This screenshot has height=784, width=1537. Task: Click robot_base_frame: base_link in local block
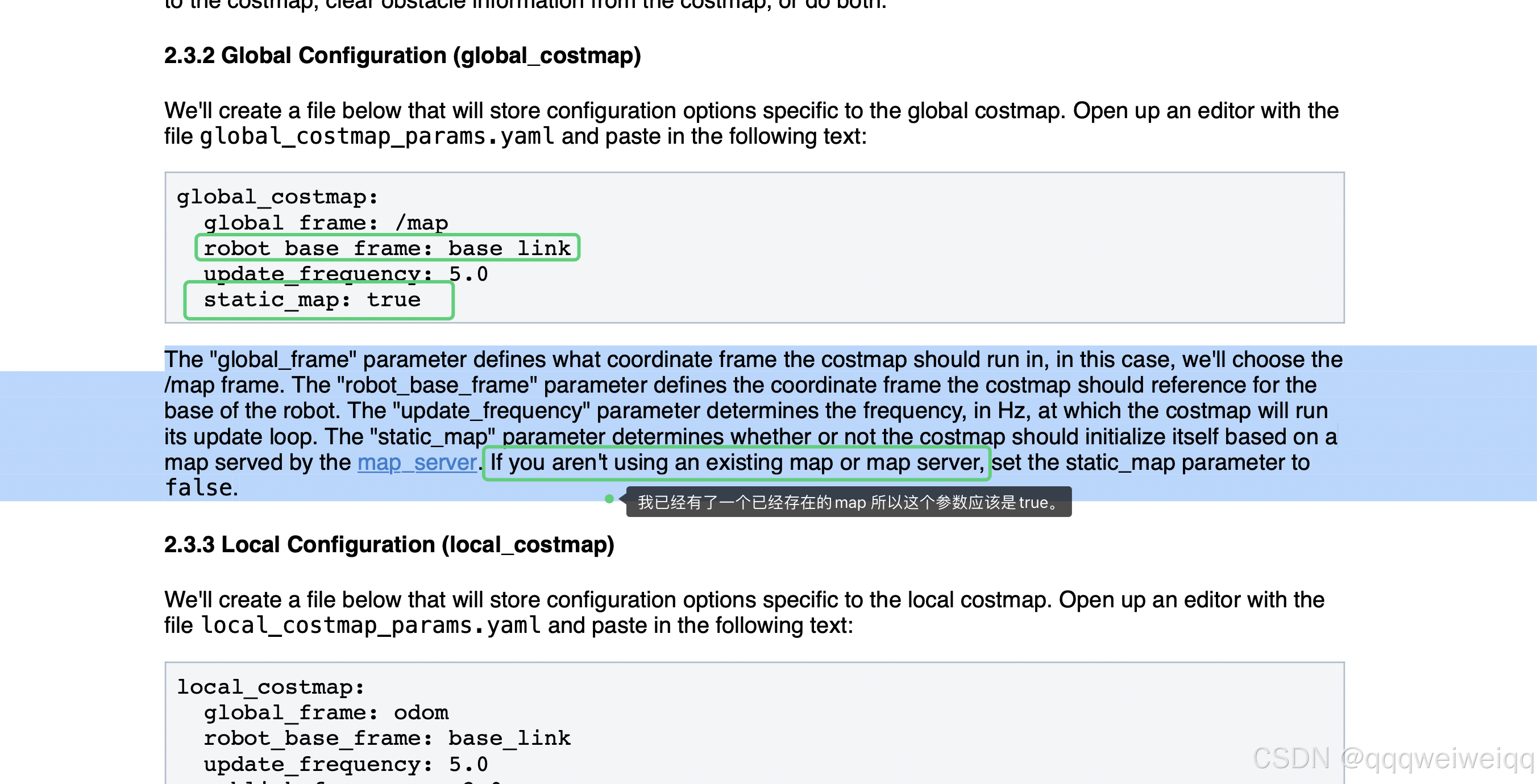(387, 738)
